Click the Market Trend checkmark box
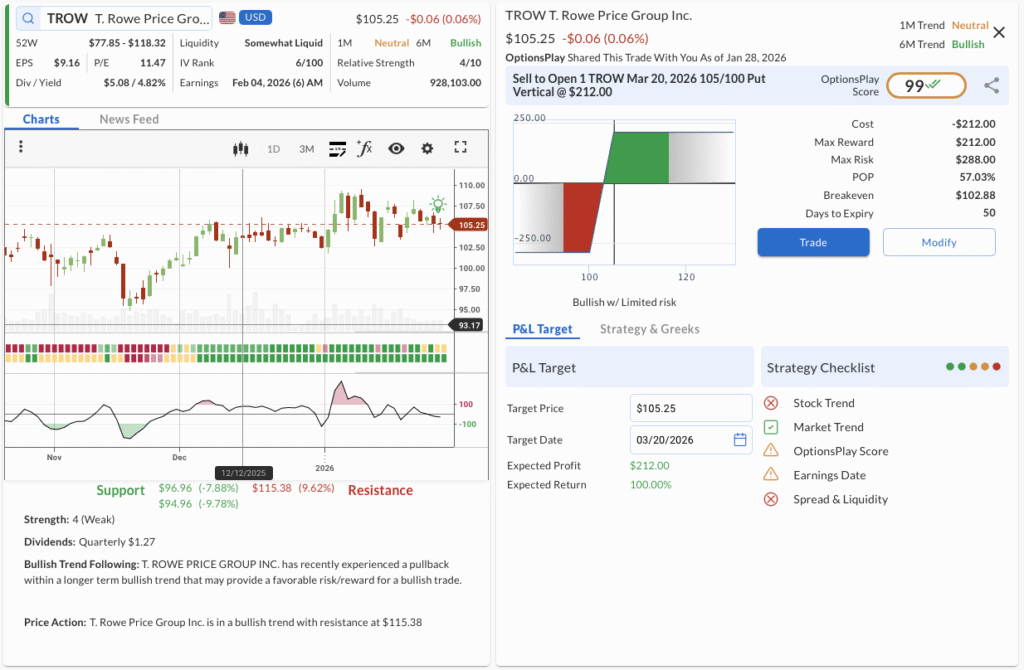Viewport: 1024px width, 670px height. pyautogui.click(x=771, y=427)
